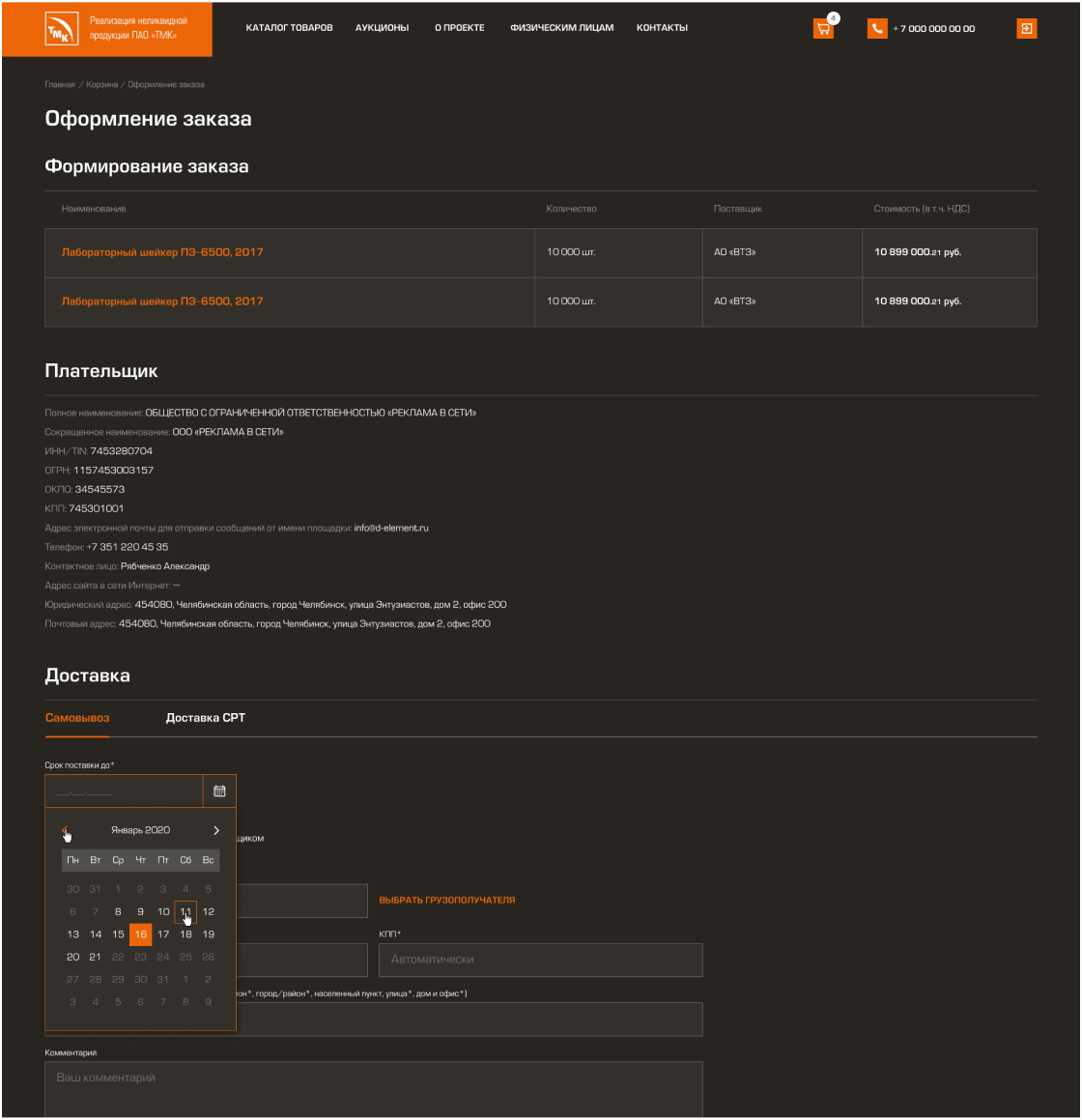This screenshot has width=1082, height=1120.
Task: Click the login icon in header
Action: (x=1026, y=29)
